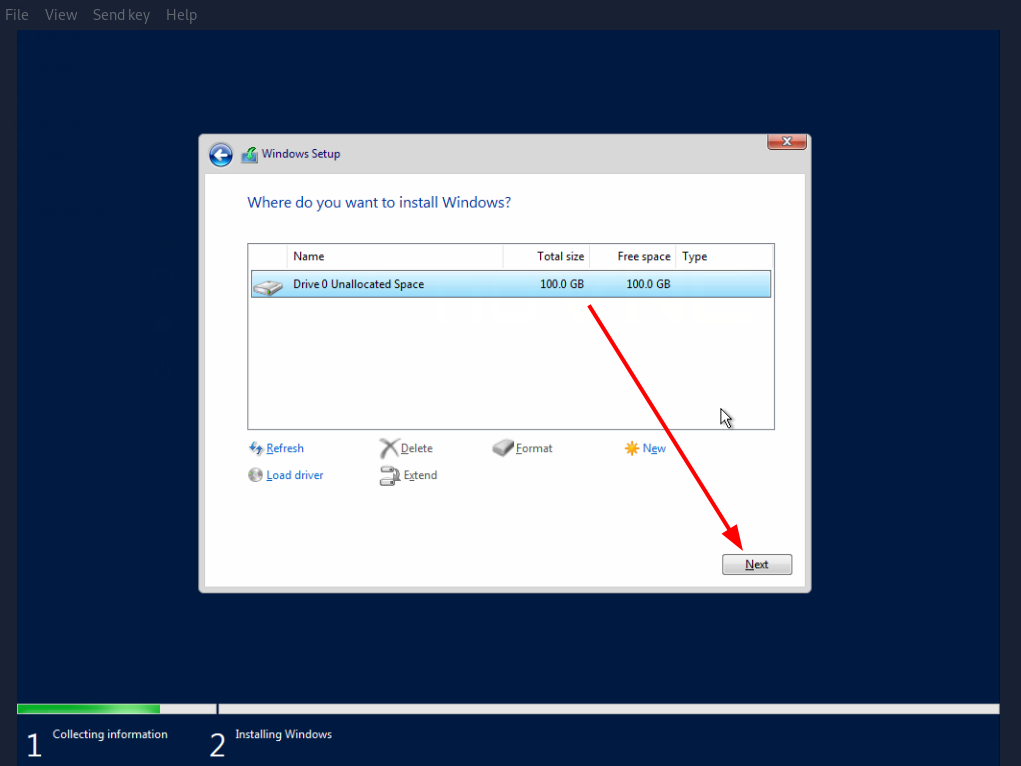Click the Refresh arrows icon
The height and width of the screenshot is (766, 1021).
[255, 448]
